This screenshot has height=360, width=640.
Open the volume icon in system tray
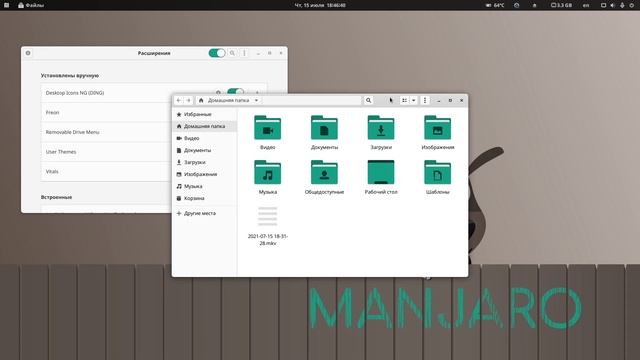(612, 5)
